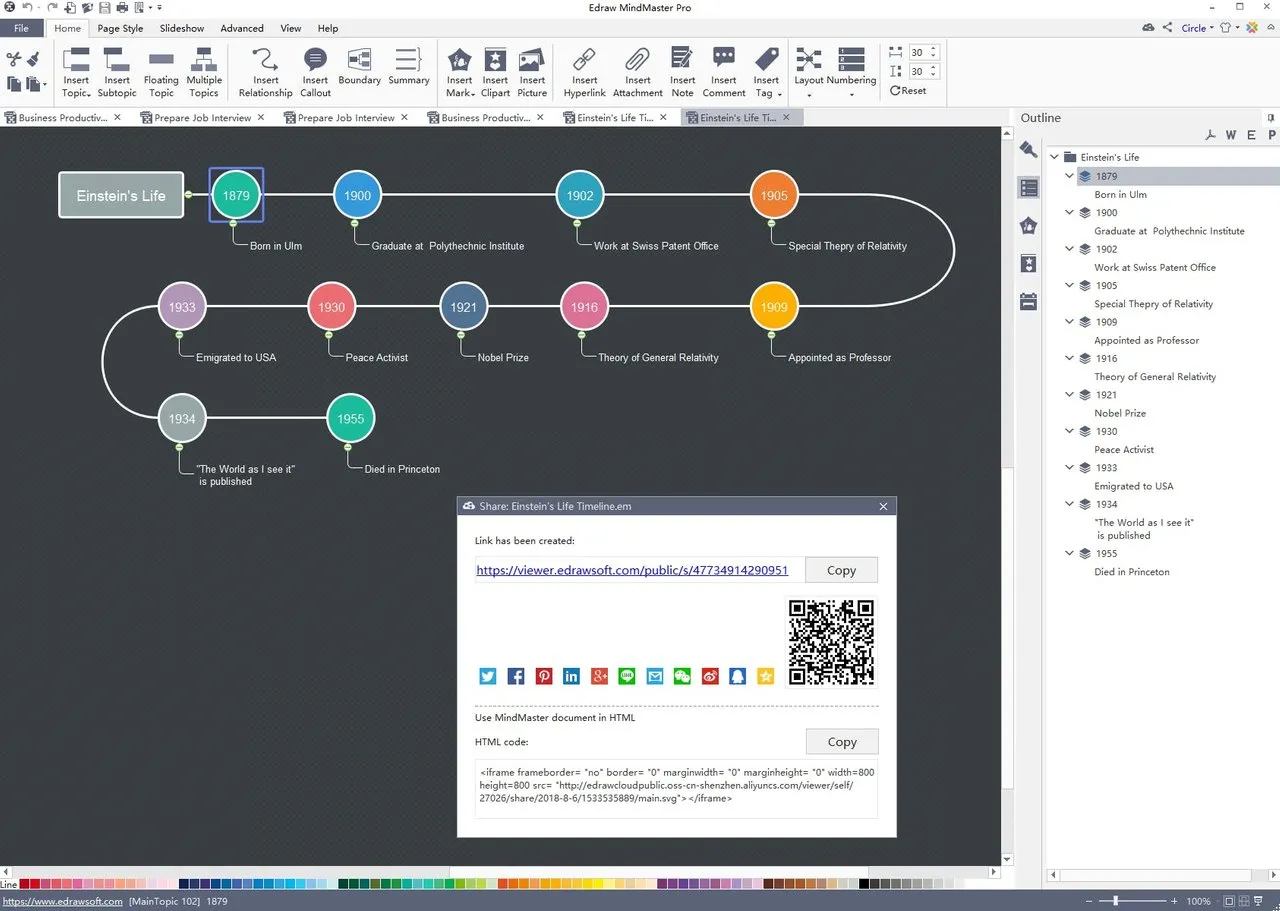Share on Twitter
This screenshot has height=911, width=1280.
tap(488, 677)
